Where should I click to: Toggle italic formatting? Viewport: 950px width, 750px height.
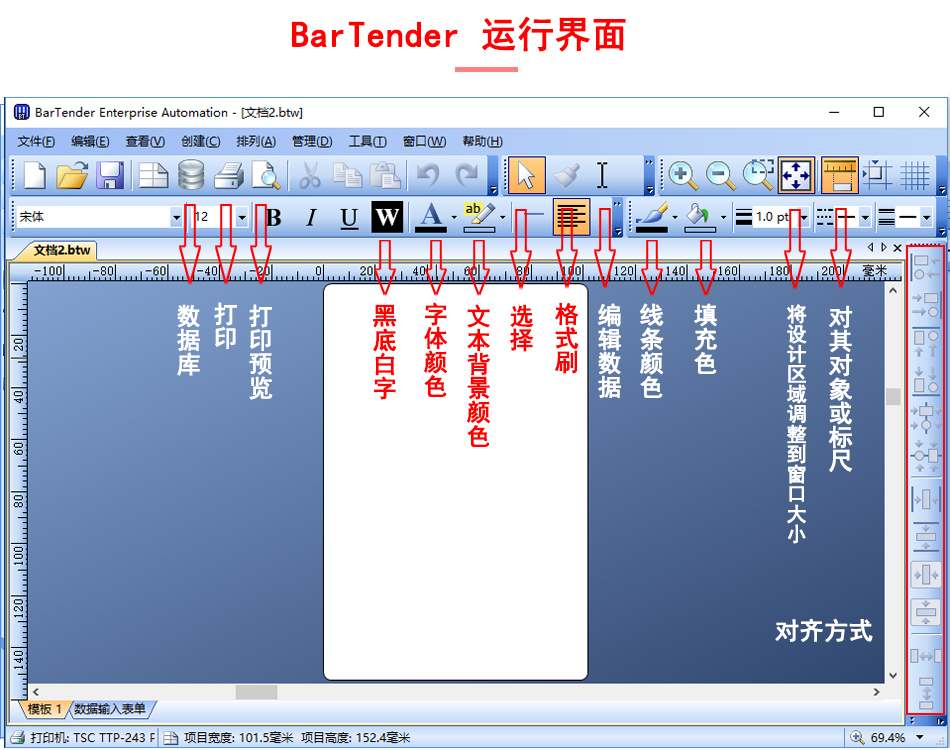pos(311,217)
